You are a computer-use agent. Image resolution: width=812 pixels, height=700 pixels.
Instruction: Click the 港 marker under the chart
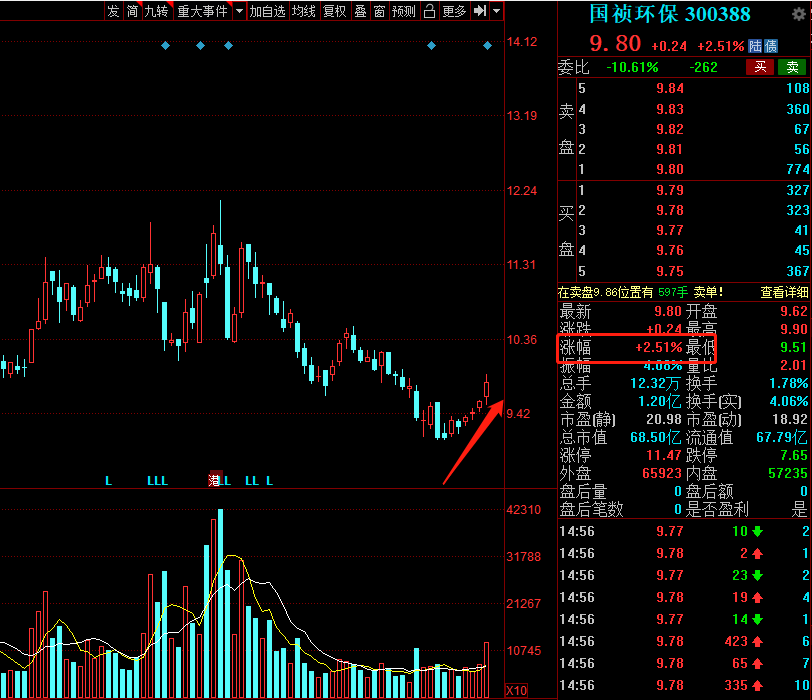(214, 480)
